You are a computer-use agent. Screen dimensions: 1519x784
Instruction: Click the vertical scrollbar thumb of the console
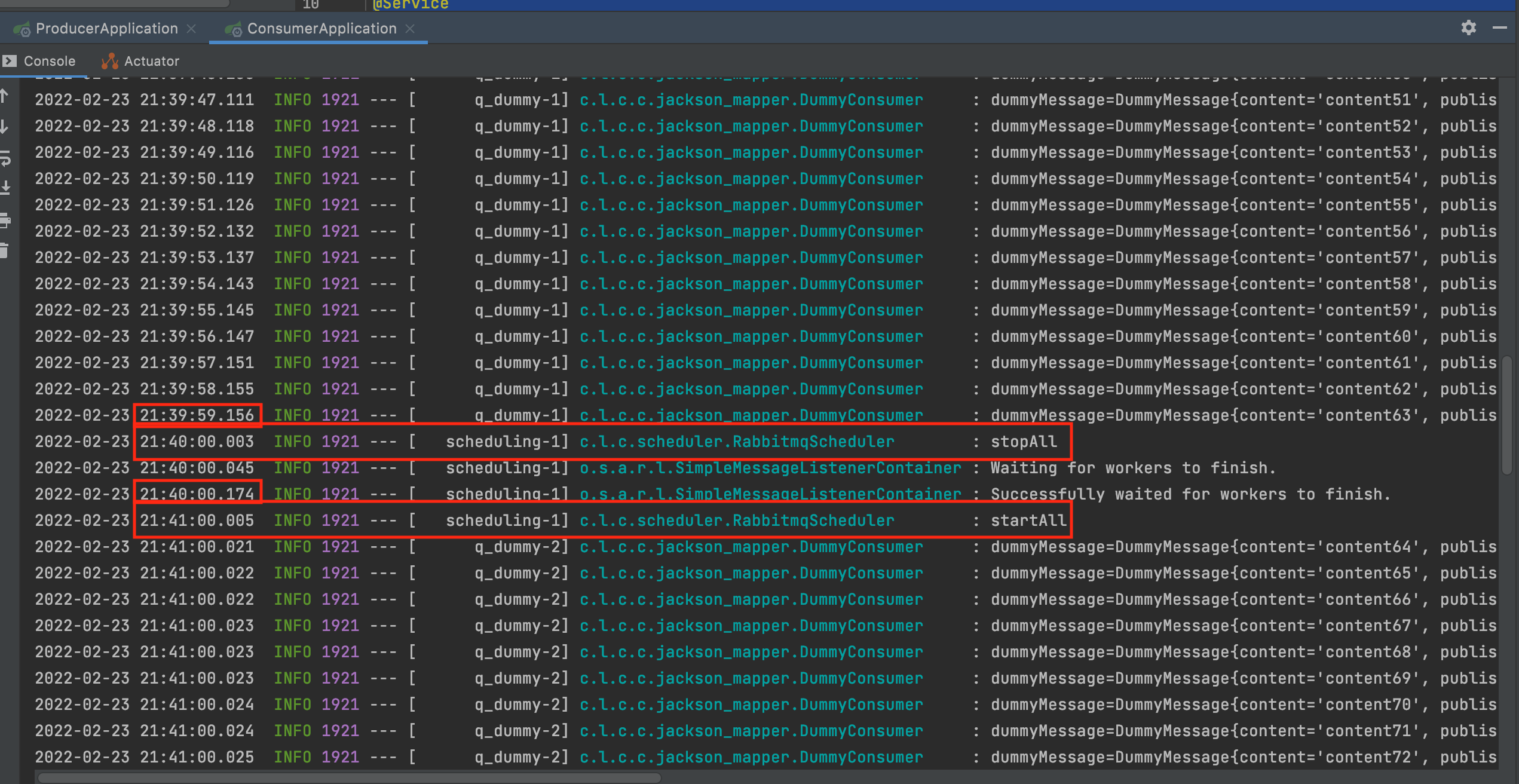point(1508,415)
